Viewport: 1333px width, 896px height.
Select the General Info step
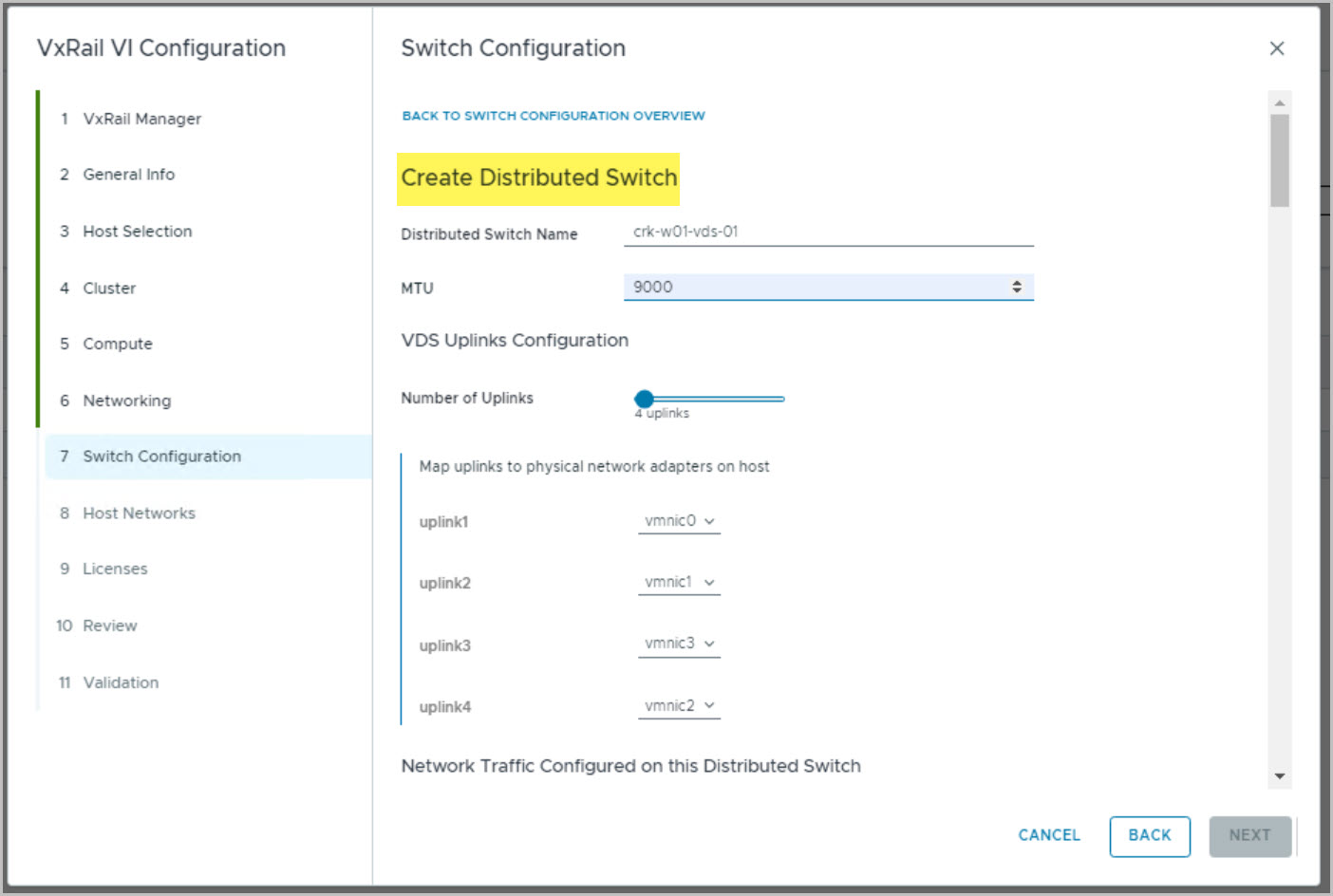point(128,175)
